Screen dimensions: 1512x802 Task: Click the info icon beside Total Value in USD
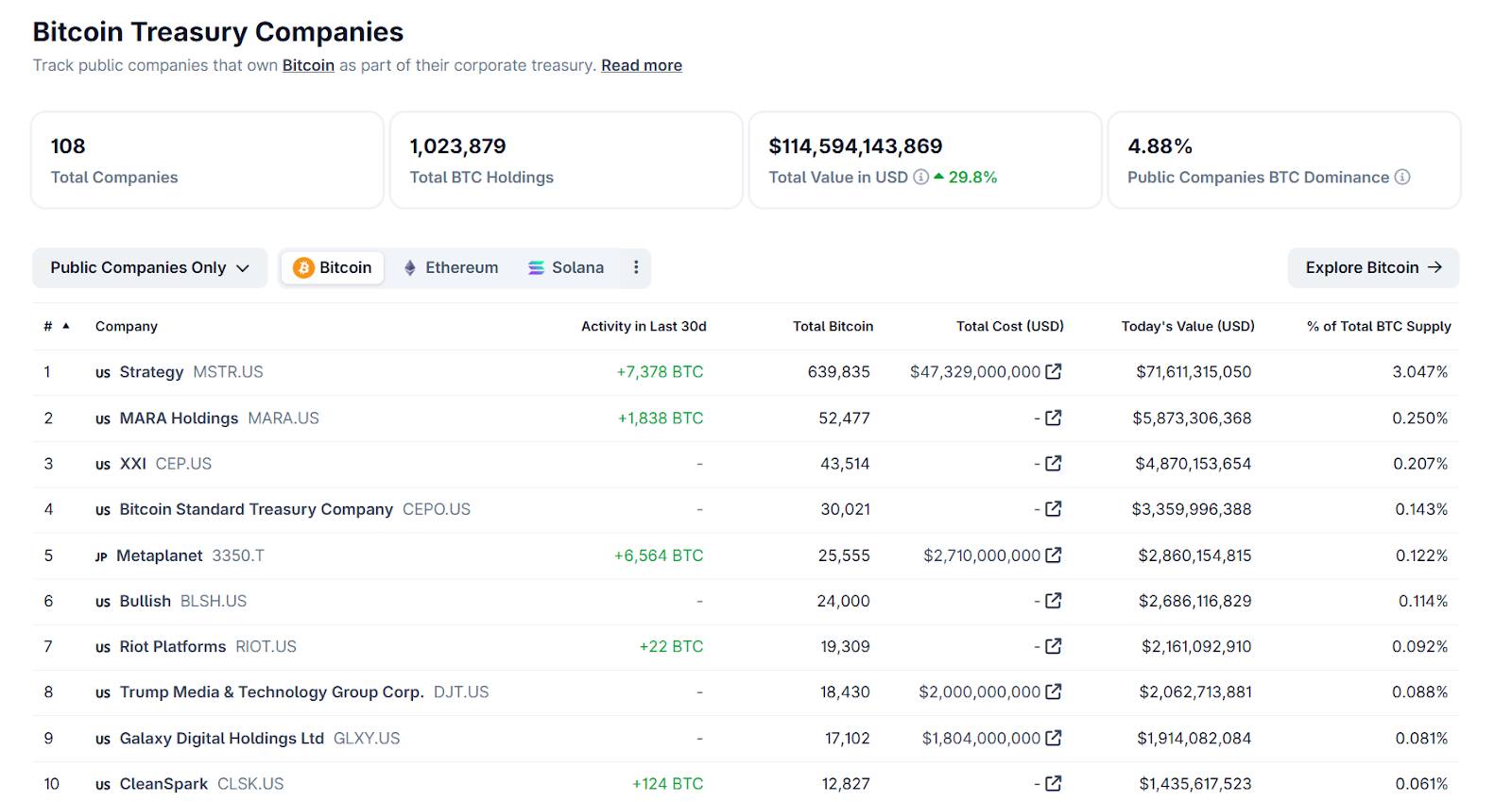(920, 178)
